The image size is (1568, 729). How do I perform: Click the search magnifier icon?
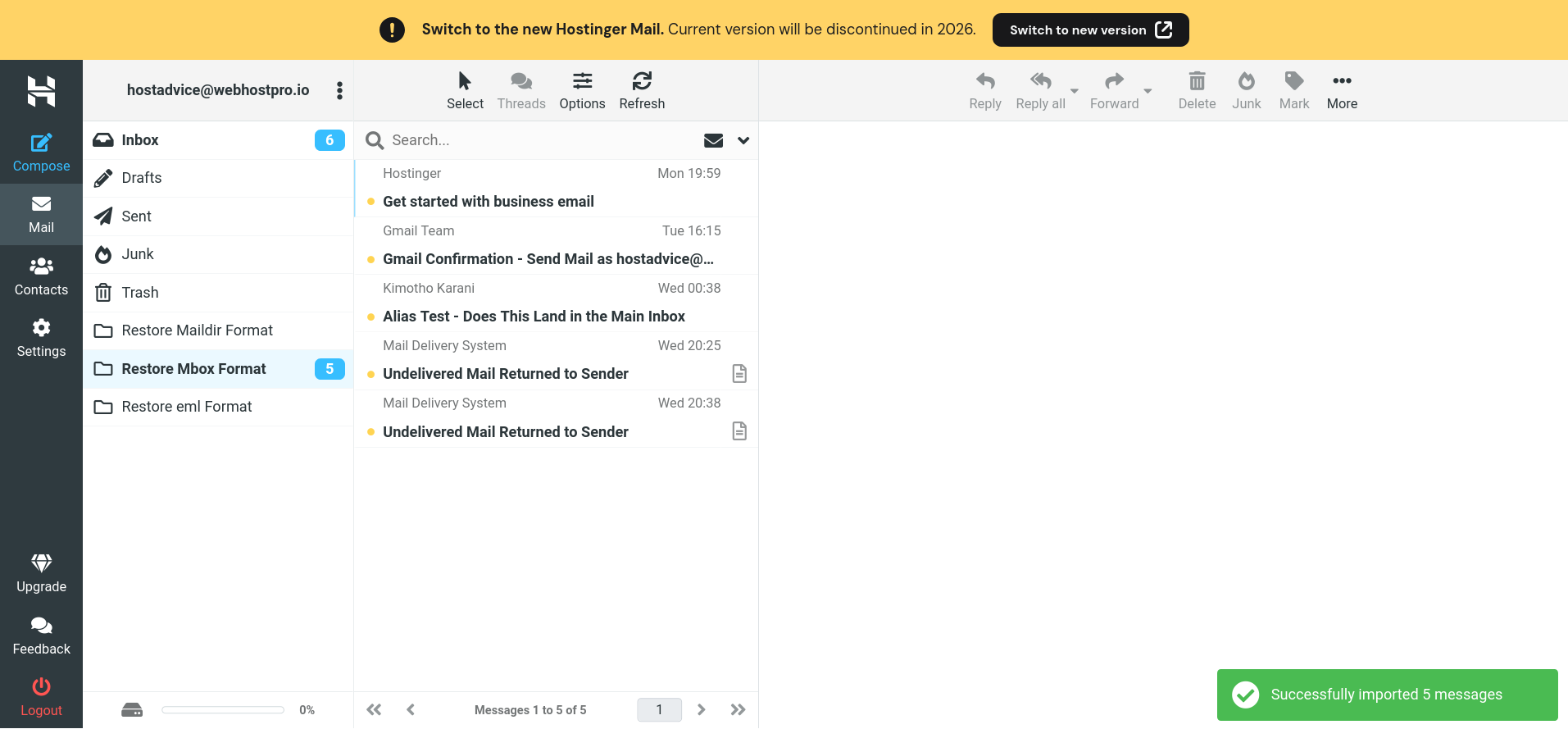(x=375, y=140)
